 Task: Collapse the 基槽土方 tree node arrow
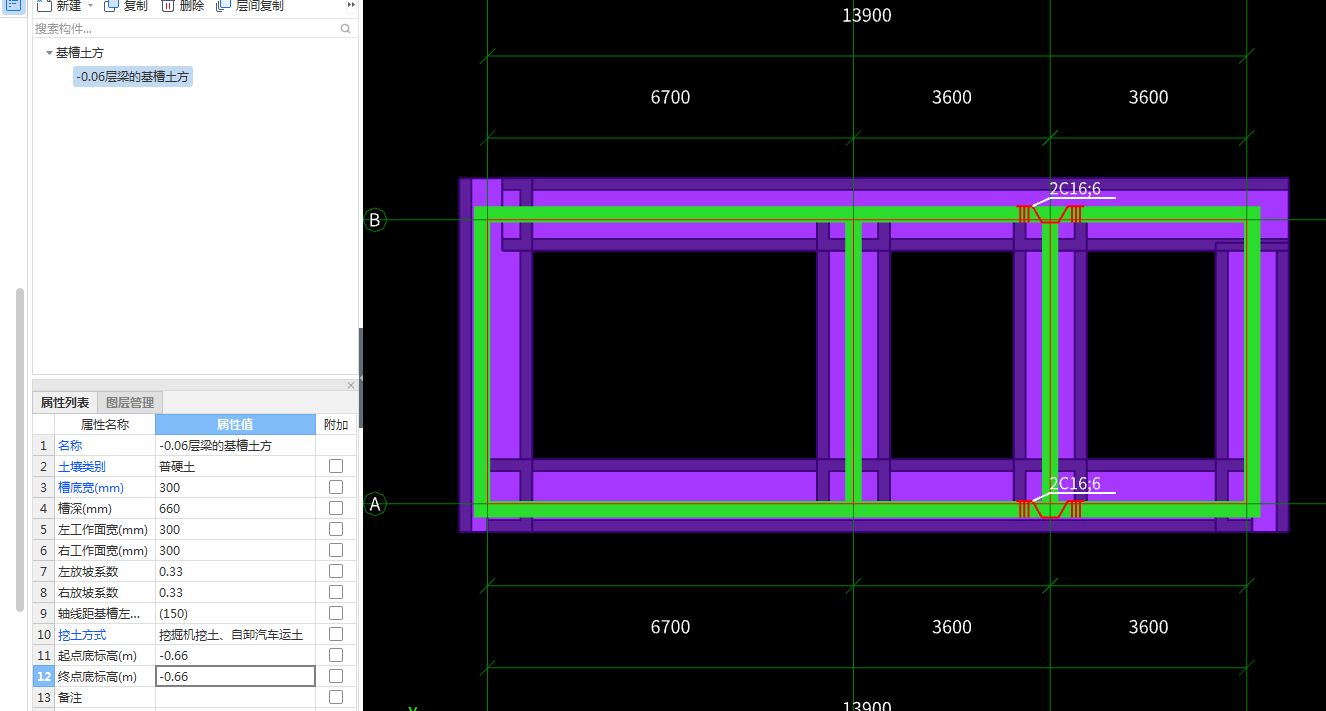49,53
